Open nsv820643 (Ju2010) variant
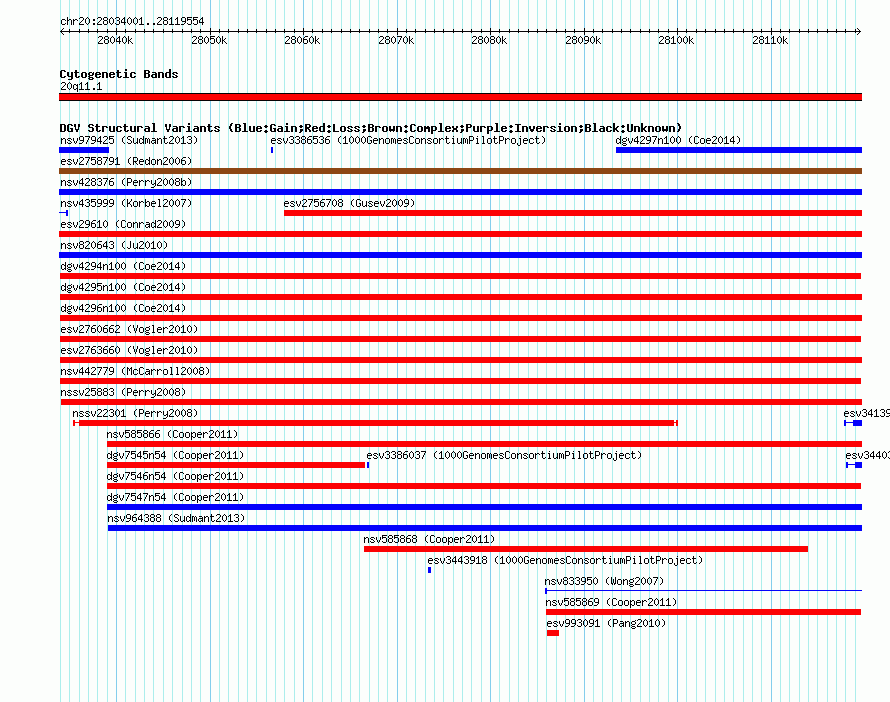This screenshot has height=702, width=890. pos(114,245)
